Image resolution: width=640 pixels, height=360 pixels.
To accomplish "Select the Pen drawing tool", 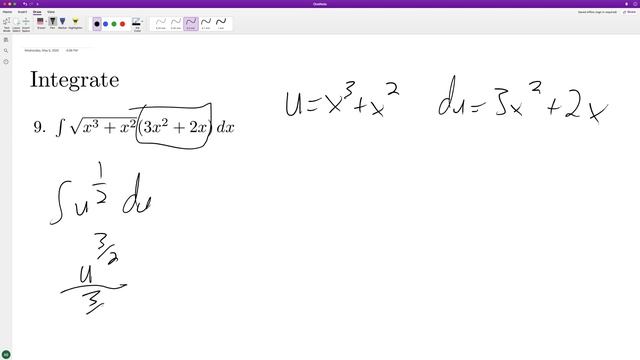I will (x=53, y=23).
